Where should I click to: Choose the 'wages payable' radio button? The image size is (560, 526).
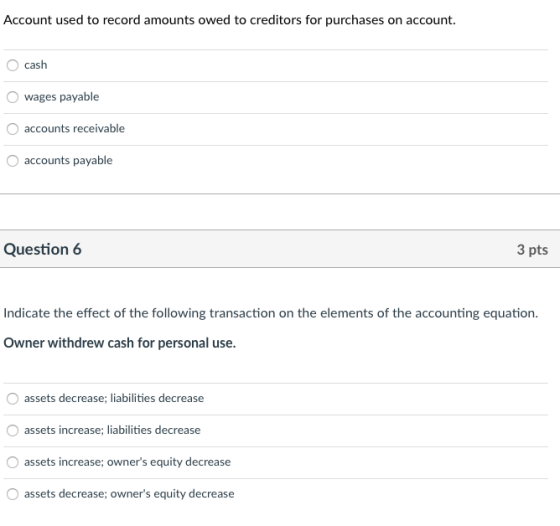coord(12,97)
